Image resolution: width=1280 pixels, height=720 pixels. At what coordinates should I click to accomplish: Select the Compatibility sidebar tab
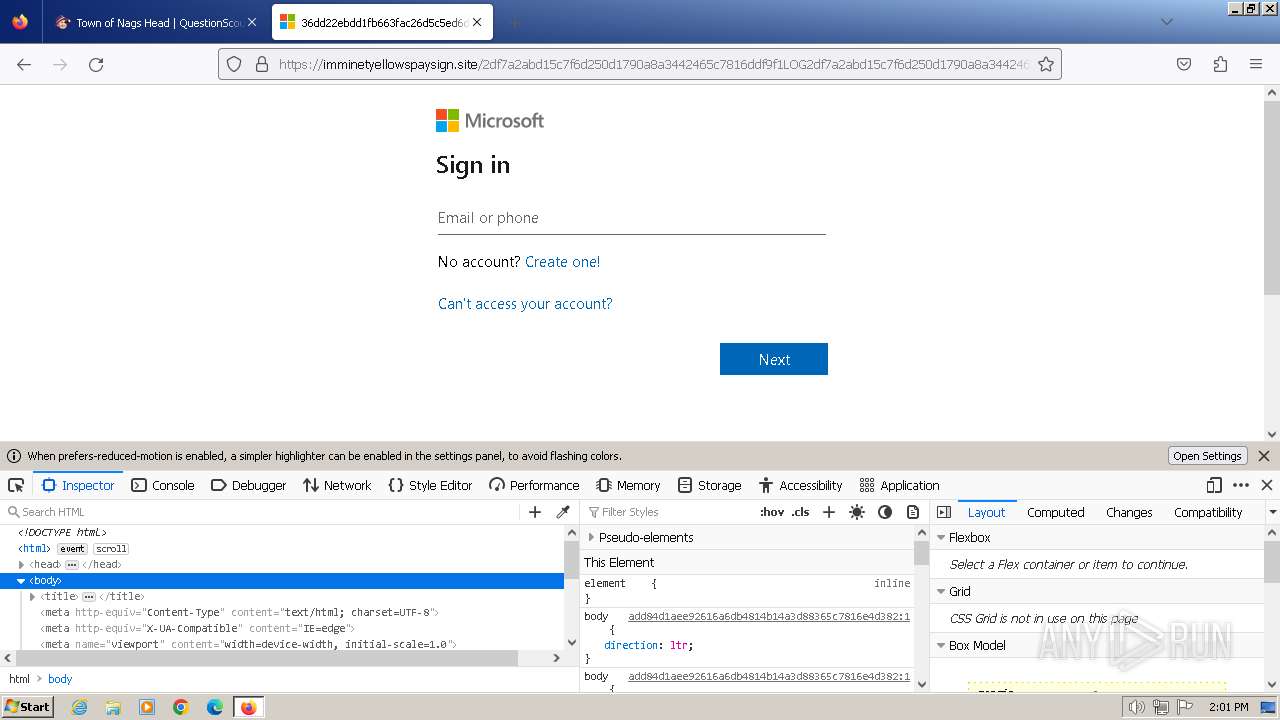1208,512
